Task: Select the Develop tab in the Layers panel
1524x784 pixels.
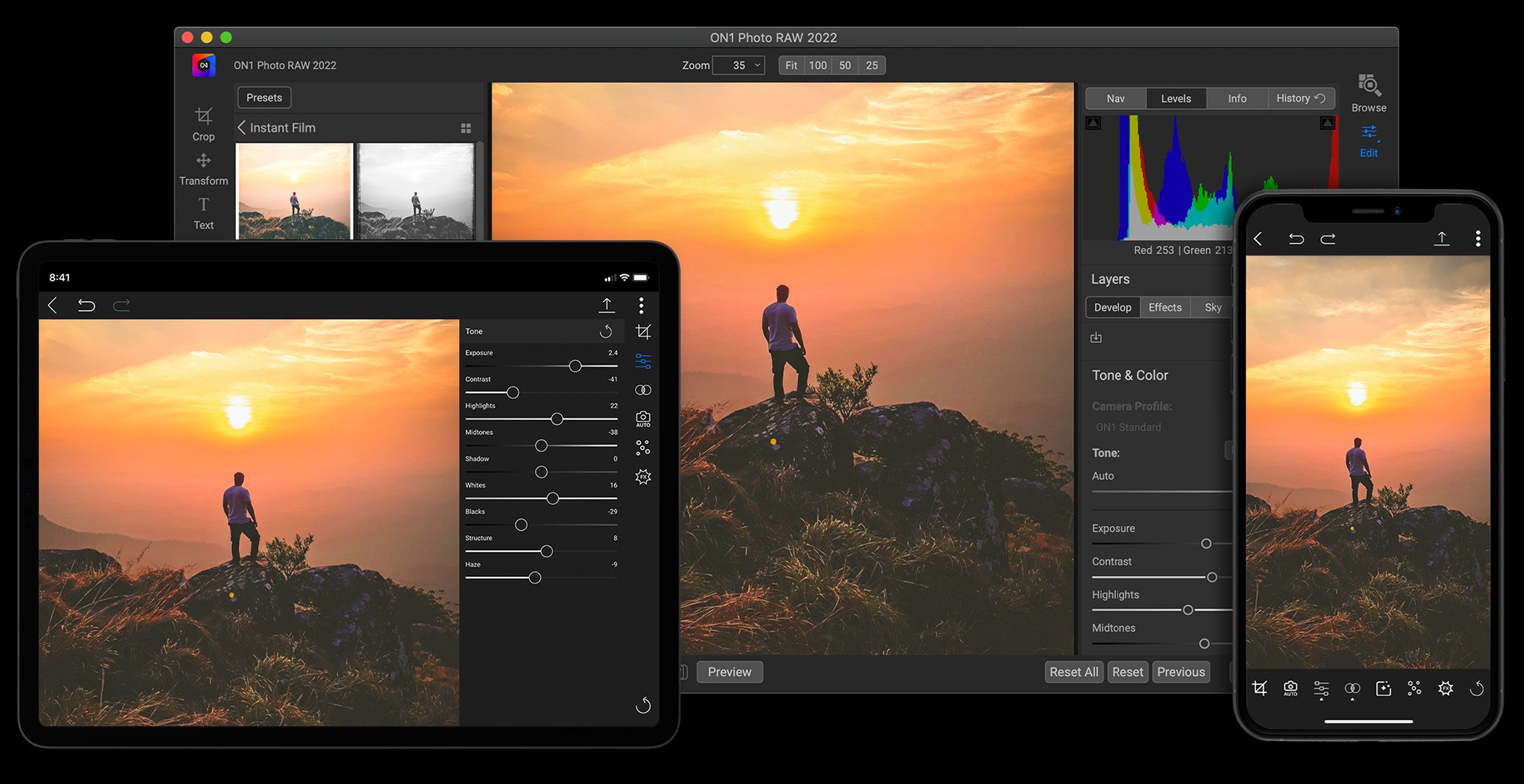Action: click(1112, 307)
